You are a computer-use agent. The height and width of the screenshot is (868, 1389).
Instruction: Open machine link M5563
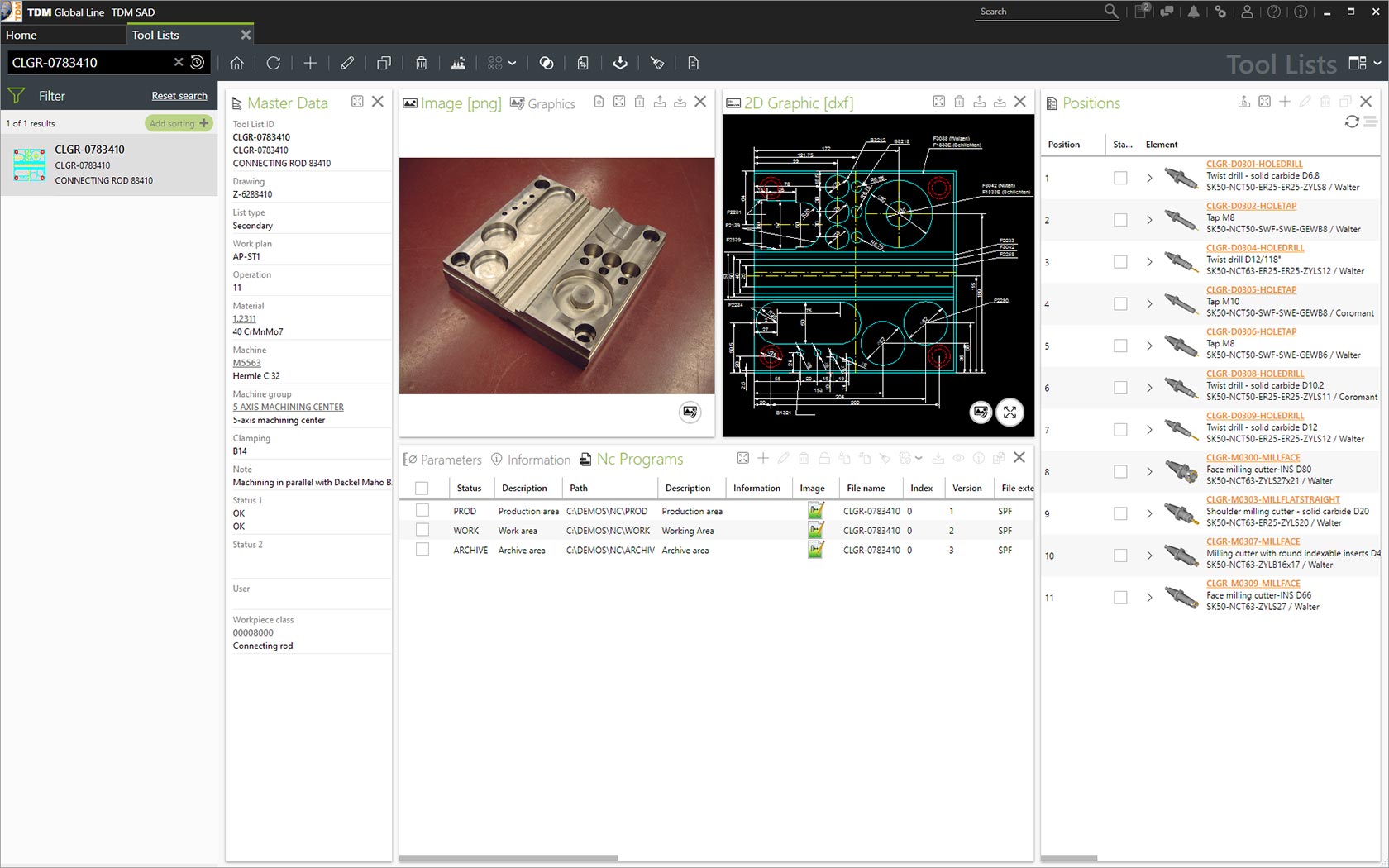246,363
